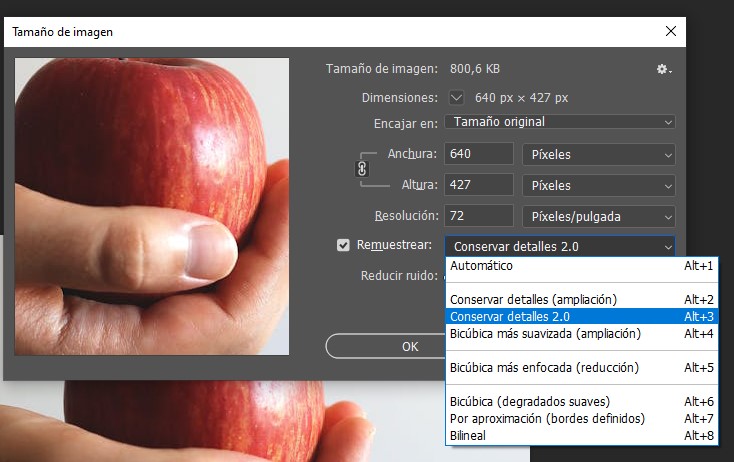Open the Anchura units Píxeles dropdown
Screen dimensions: 734x462
tap(599, 154)
